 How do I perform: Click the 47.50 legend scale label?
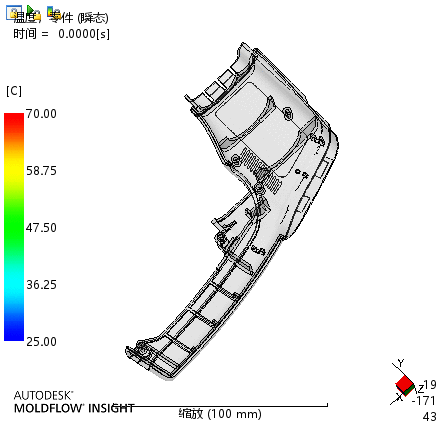42,228
